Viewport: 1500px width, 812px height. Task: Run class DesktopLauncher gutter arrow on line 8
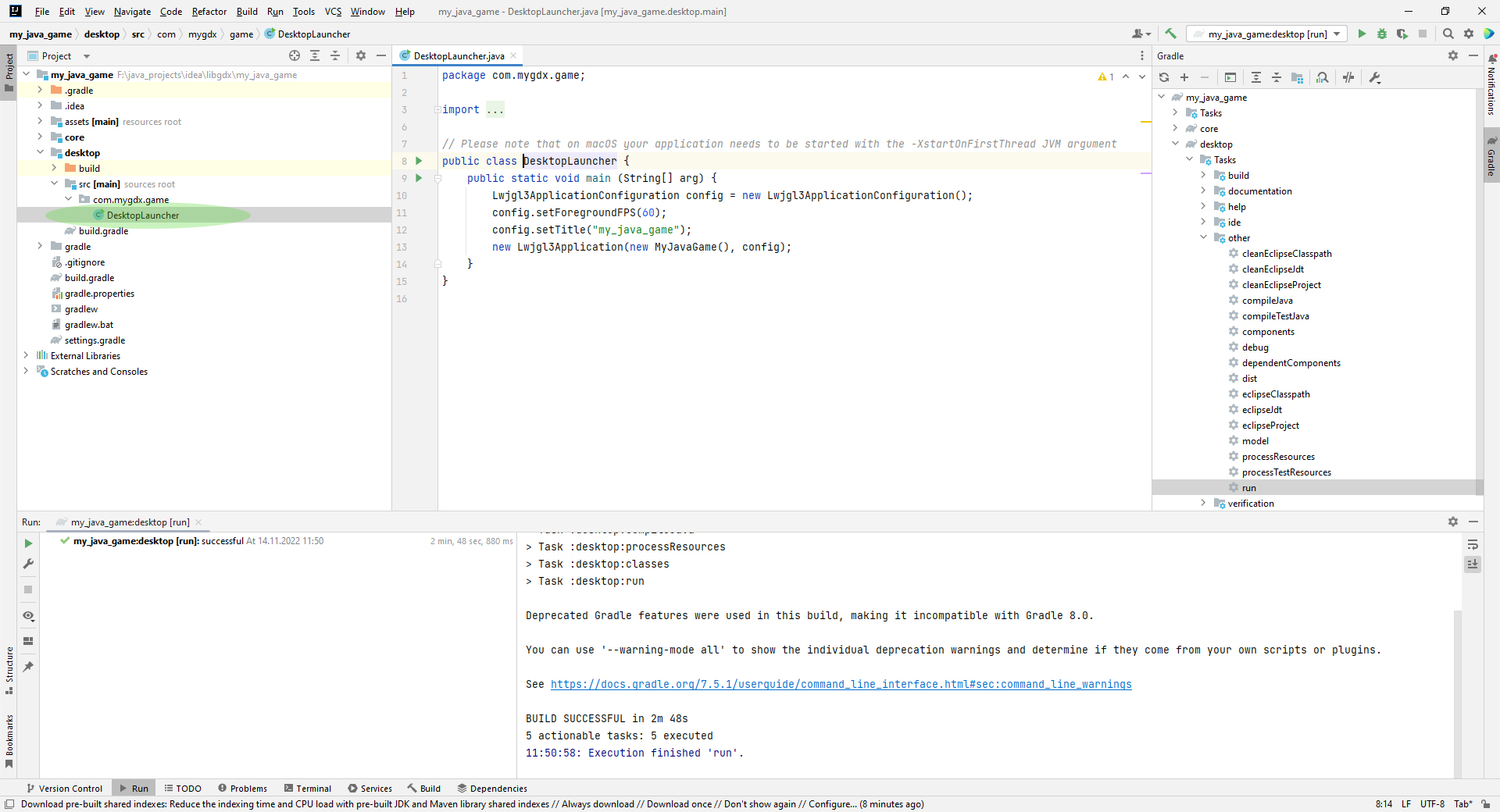point(419,161)
